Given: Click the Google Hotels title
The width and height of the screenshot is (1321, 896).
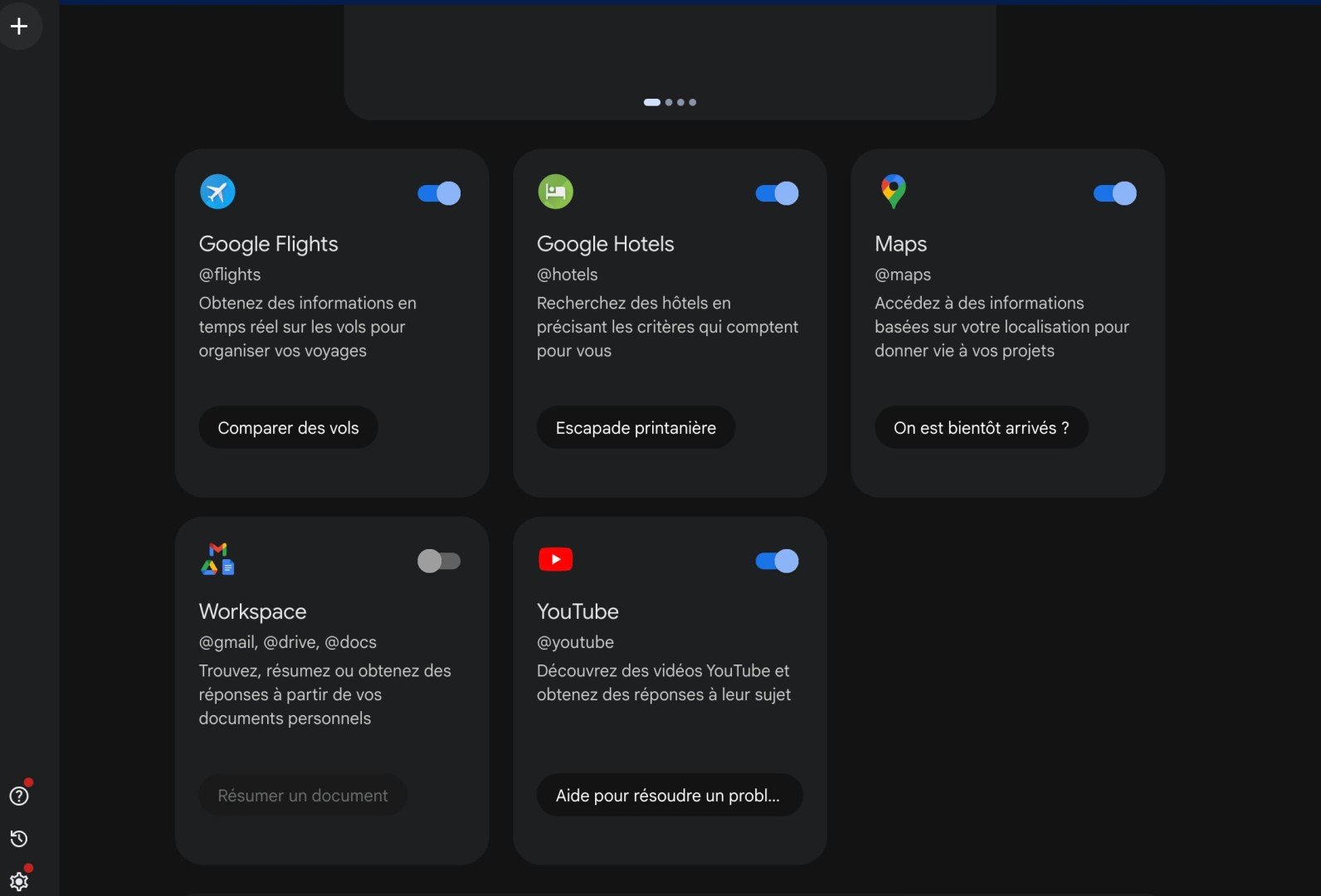Looking at the screenshot, I should click(x=605, y=244).
